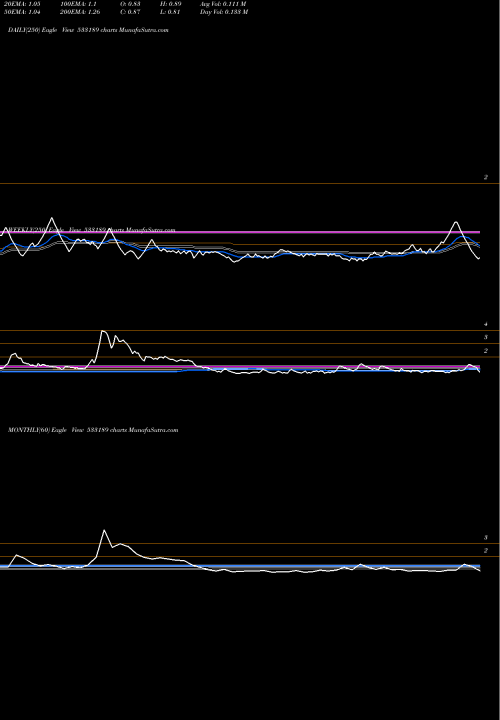Click the 200EMA value in the header
Image resolution: width=500 pixels, height=720 pixels.
[x=80, y=12]
